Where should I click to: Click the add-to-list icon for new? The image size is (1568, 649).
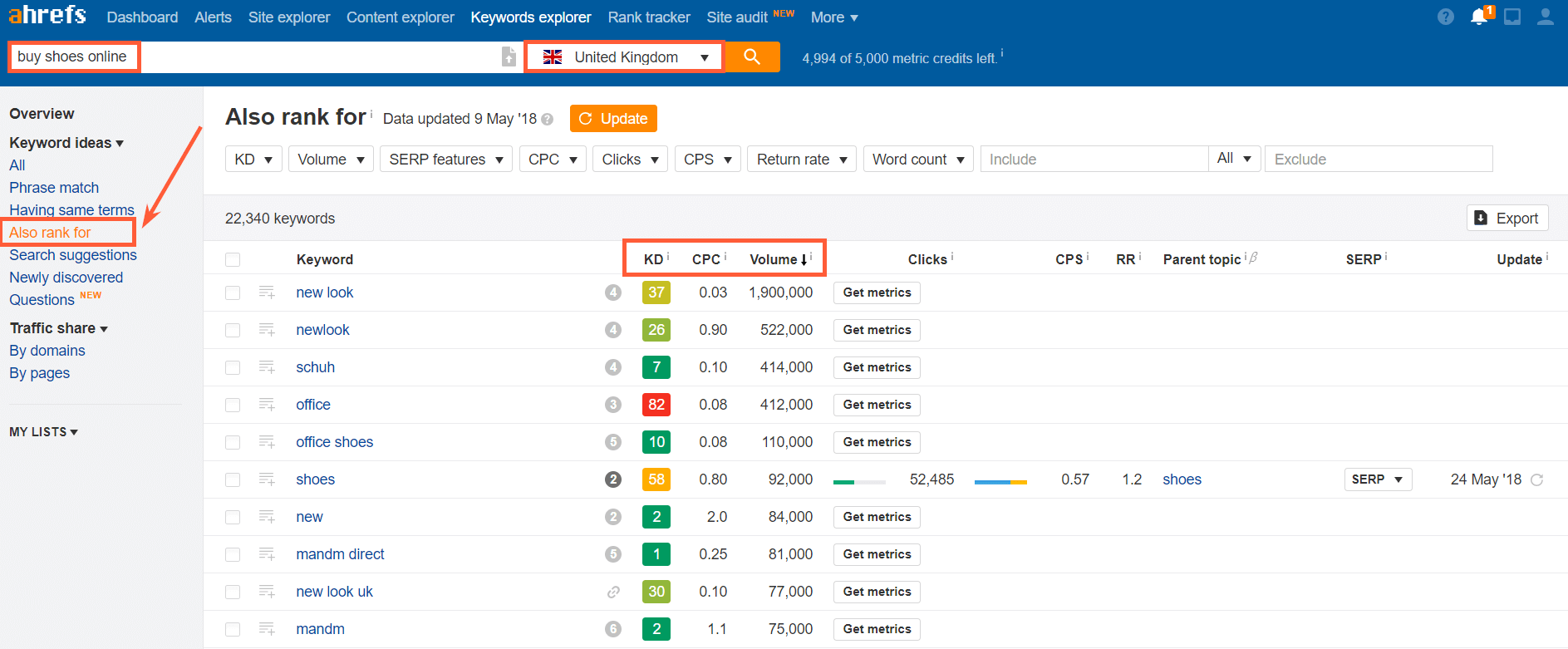267,517
